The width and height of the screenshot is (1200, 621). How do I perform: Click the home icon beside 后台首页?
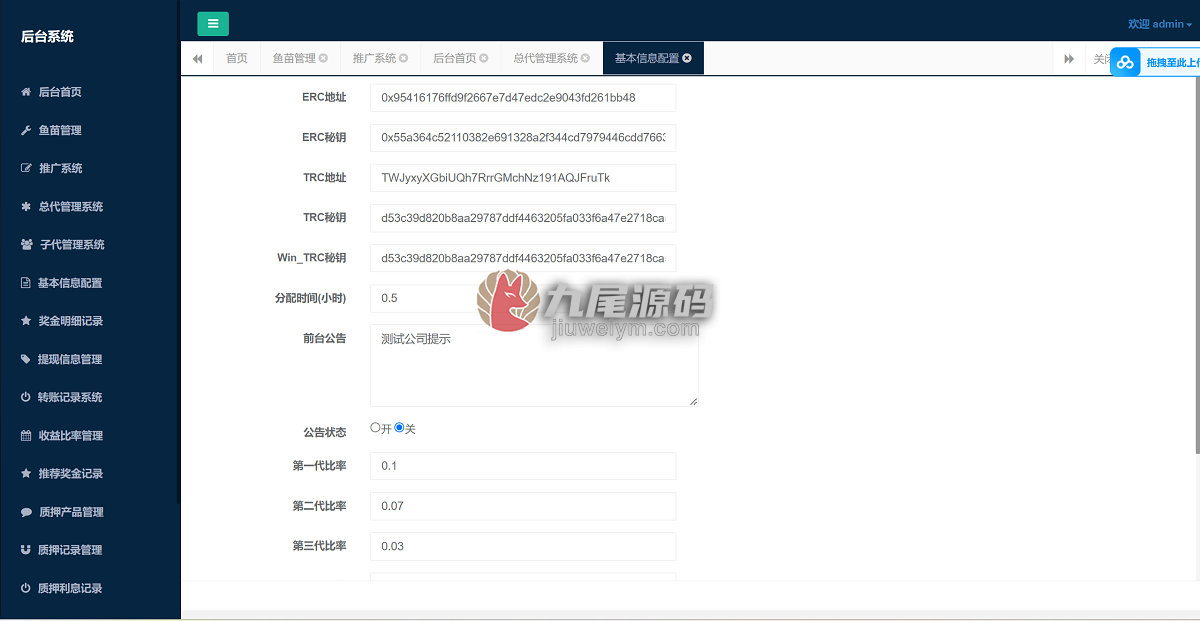point(26,92)
